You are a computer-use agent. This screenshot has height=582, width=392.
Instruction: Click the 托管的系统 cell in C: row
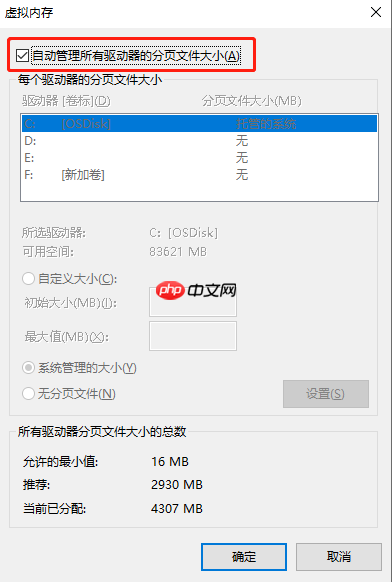[x=266, y=124]
